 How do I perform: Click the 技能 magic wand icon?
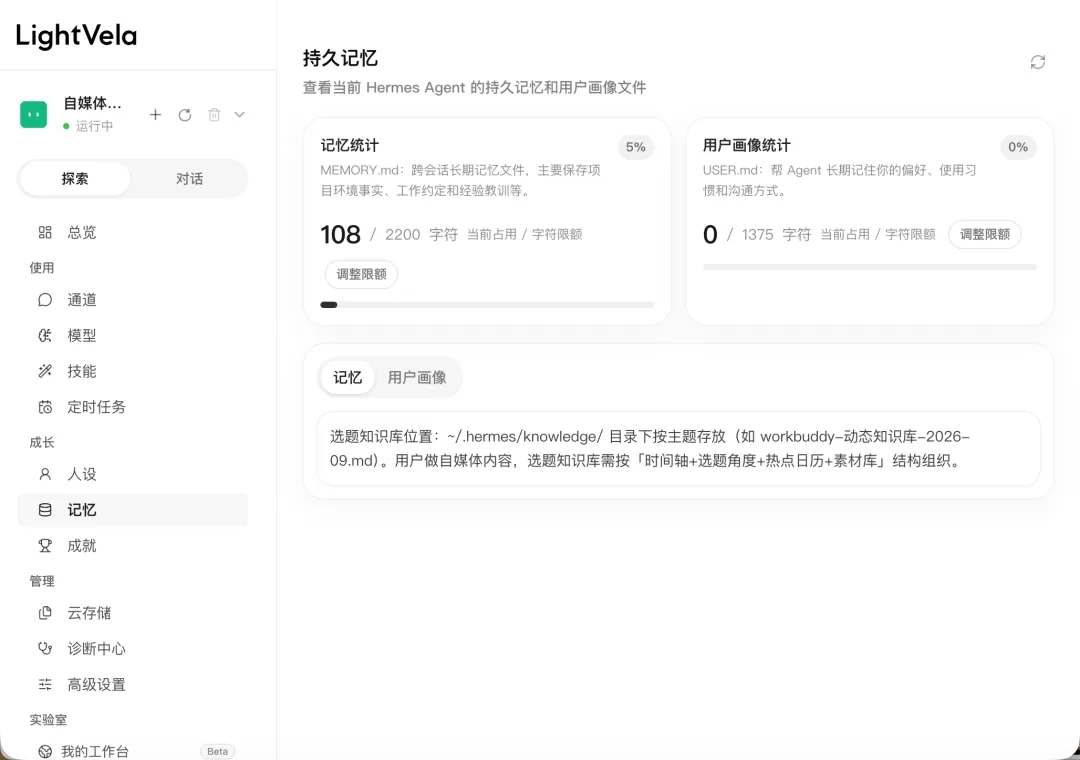pyautogui.click(x=45, y=371)
